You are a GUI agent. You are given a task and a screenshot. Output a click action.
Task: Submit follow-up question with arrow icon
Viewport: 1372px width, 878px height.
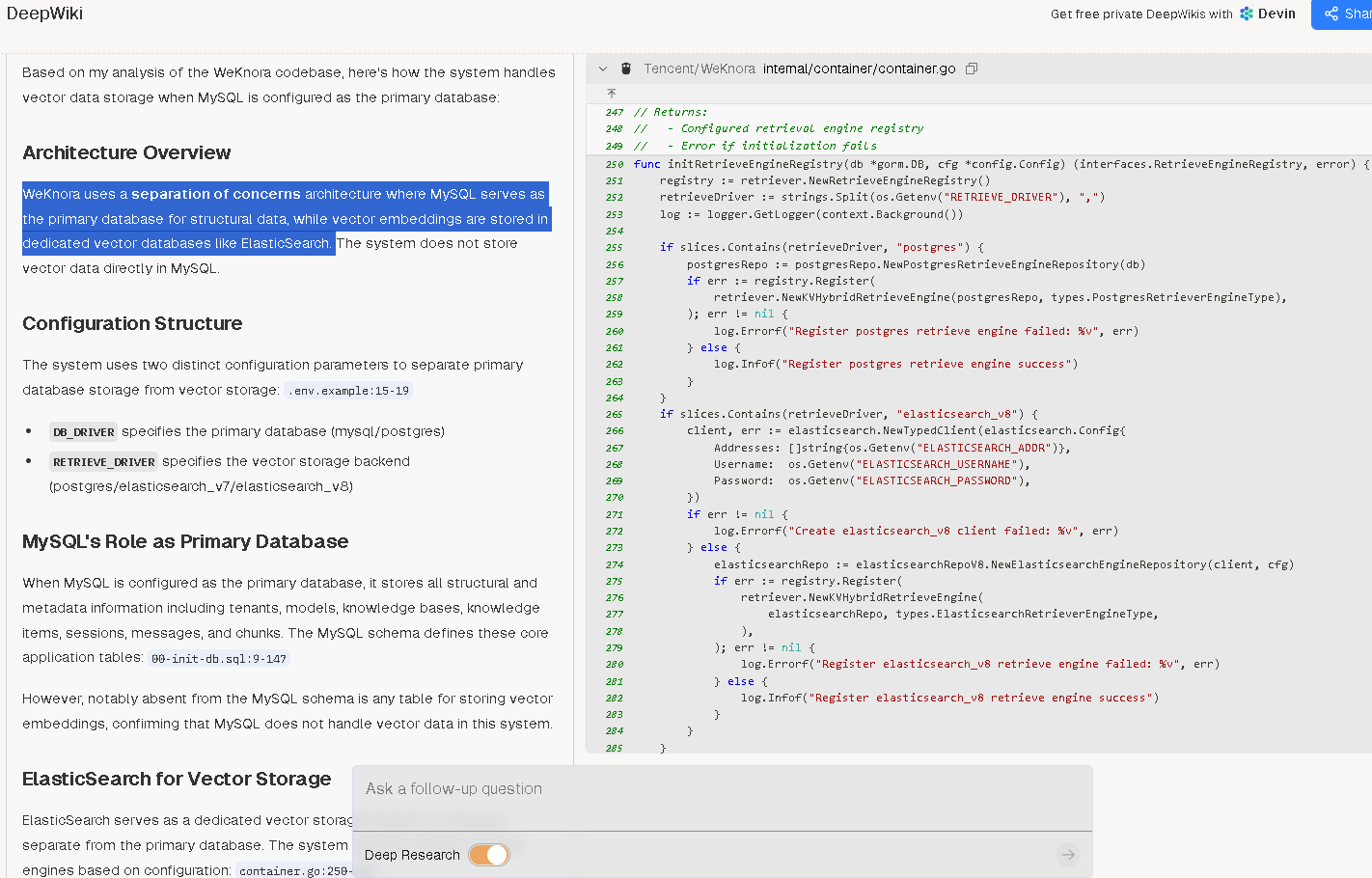click(1067, 855)
